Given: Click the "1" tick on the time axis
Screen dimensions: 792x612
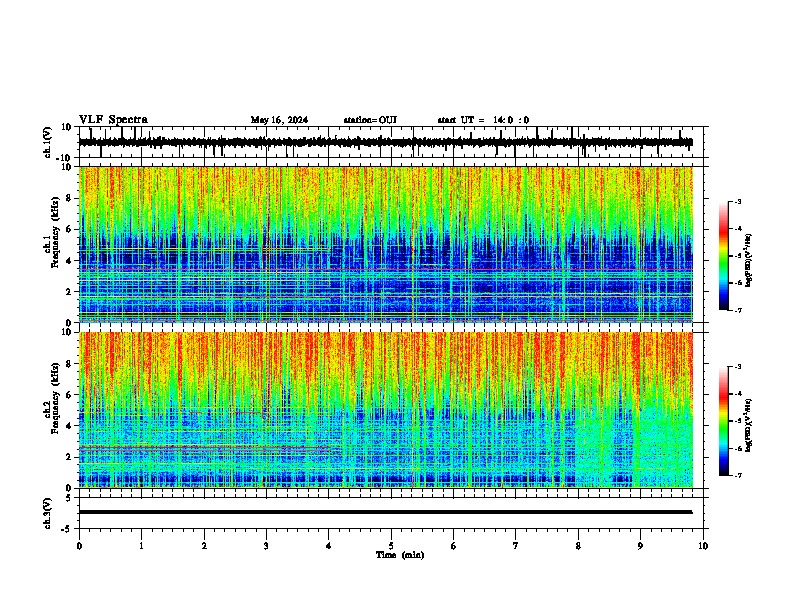Looking at the screenshot, I should pyautogui.click(x=141, y=546).
